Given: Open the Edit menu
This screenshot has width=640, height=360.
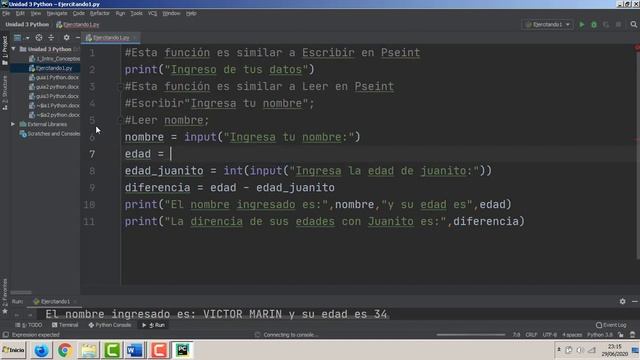Looking at the screenshot, I should click(20, 13).
